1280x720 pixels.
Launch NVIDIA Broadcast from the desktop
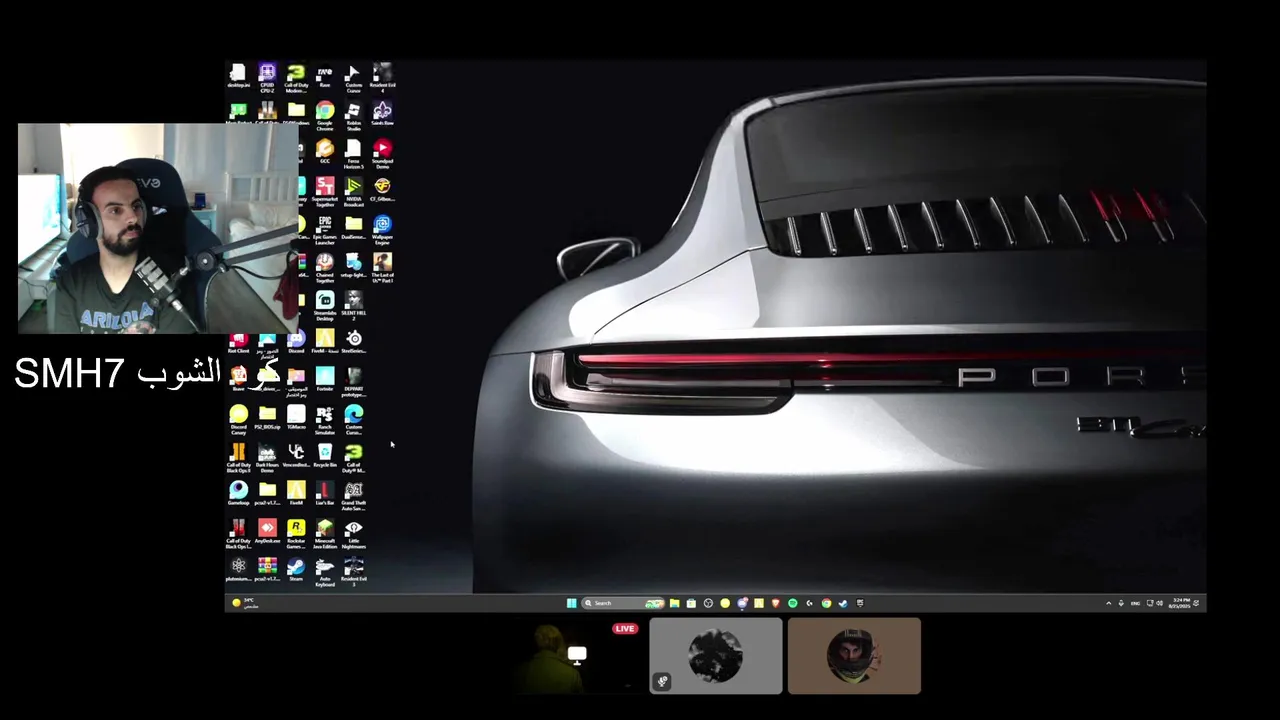click(354, 193)
